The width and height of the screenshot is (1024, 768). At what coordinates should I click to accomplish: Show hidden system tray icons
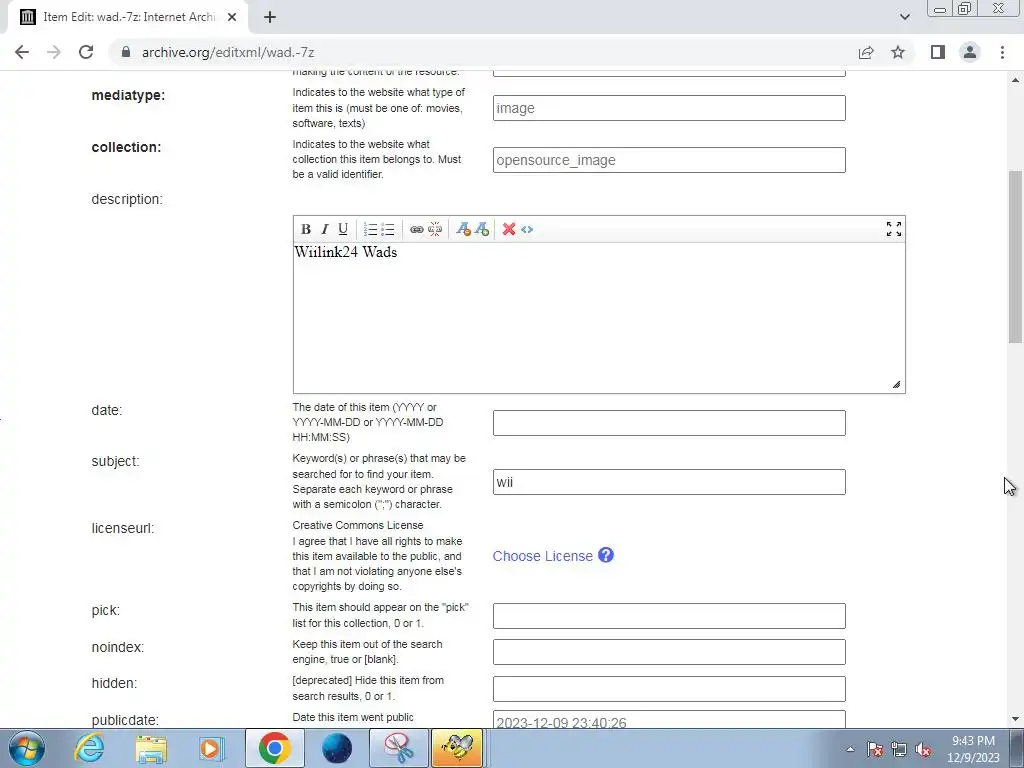tap(850, 749)
